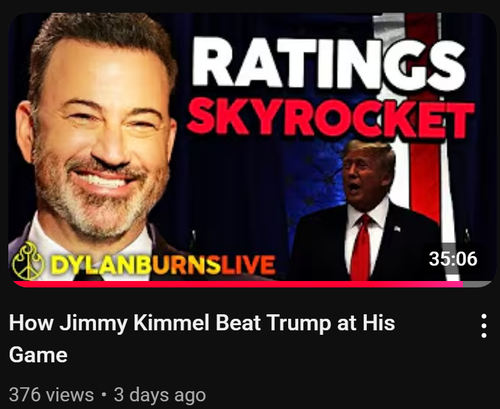Click the DYLANBURNSLIVE watermark text
This screenshot has width=500, height=409.
click(x=163, y=265)
